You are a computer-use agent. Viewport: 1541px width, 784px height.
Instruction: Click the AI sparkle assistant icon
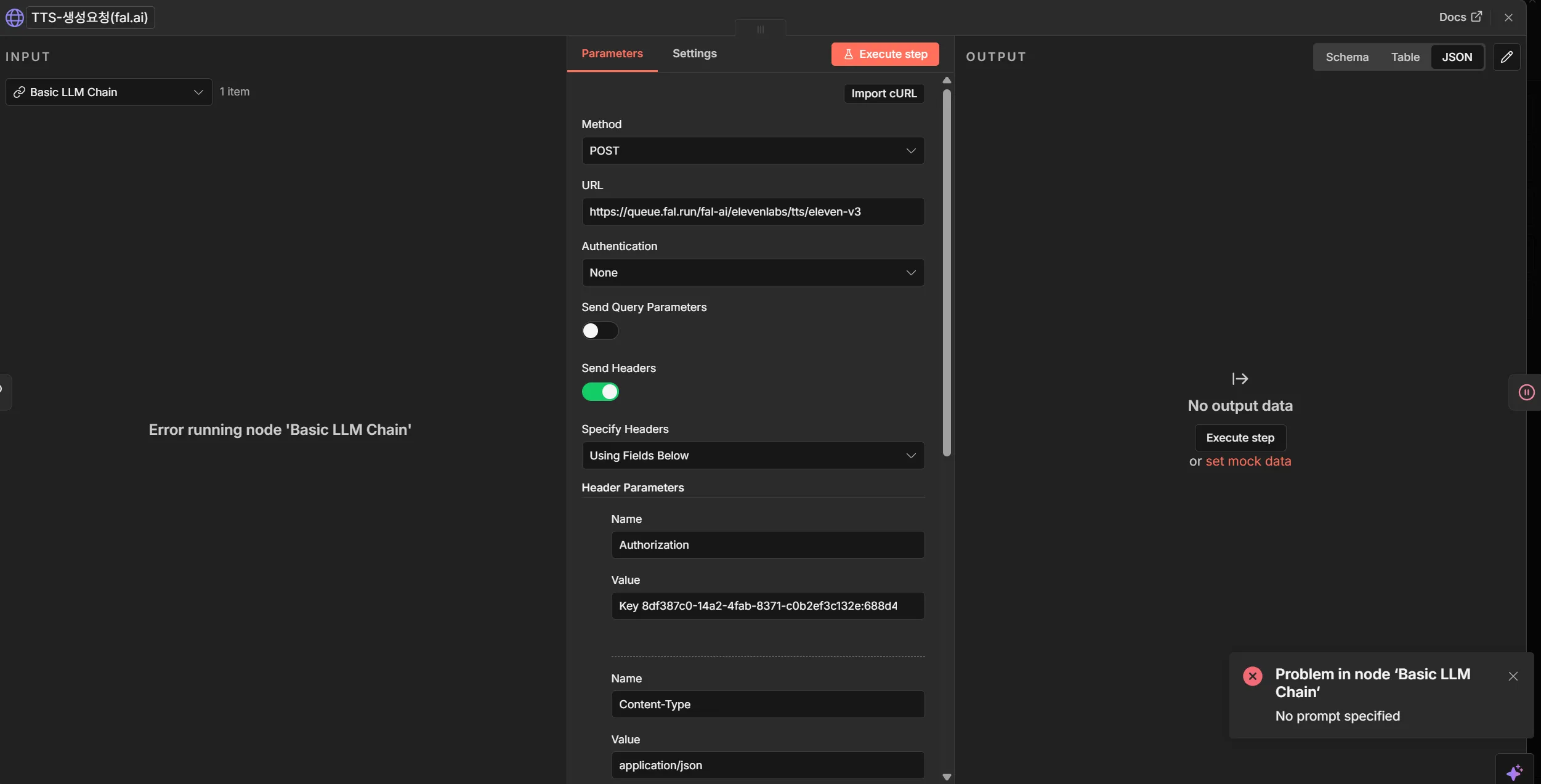1515,772
